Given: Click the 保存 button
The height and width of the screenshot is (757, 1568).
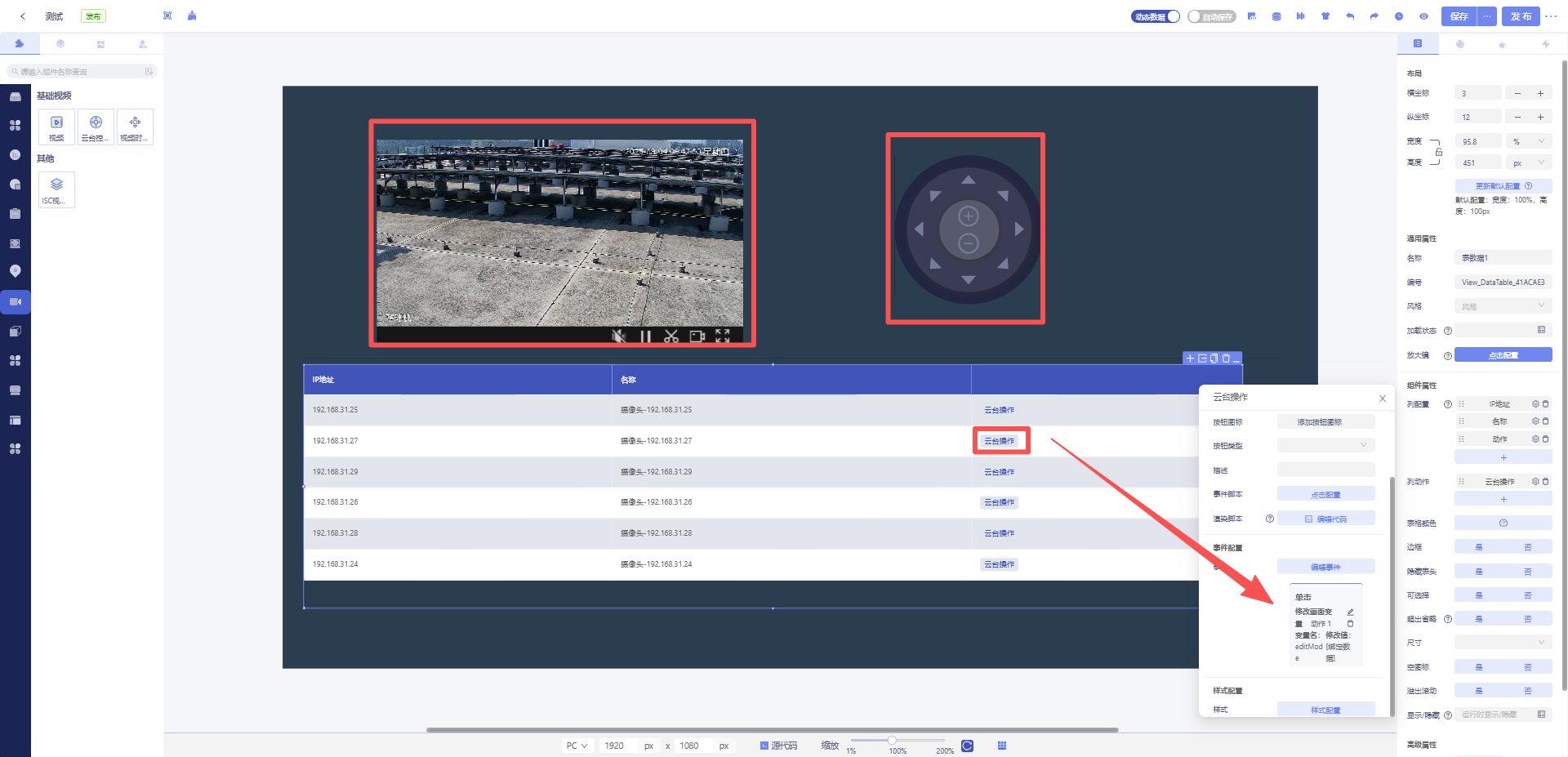Looking at the screenshot, I should click(x=1459, y=16).
